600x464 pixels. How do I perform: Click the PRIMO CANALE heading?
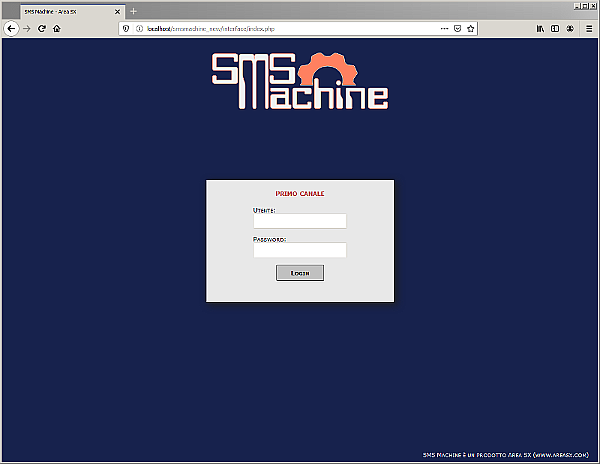[x=300, y=194]
